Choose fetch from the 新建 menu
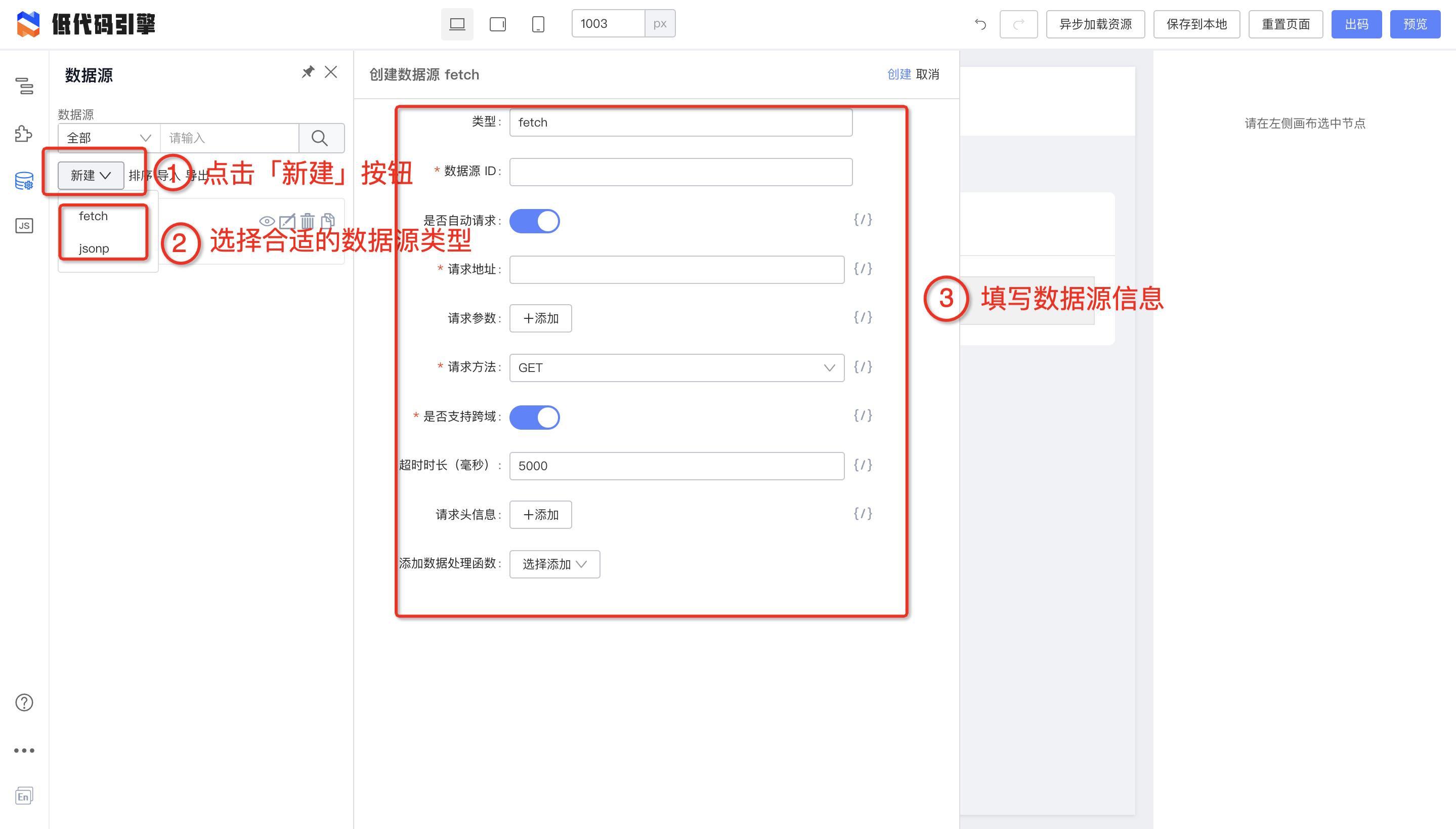The width and height of the screenshot is (1456, 829). click(93, 217)
